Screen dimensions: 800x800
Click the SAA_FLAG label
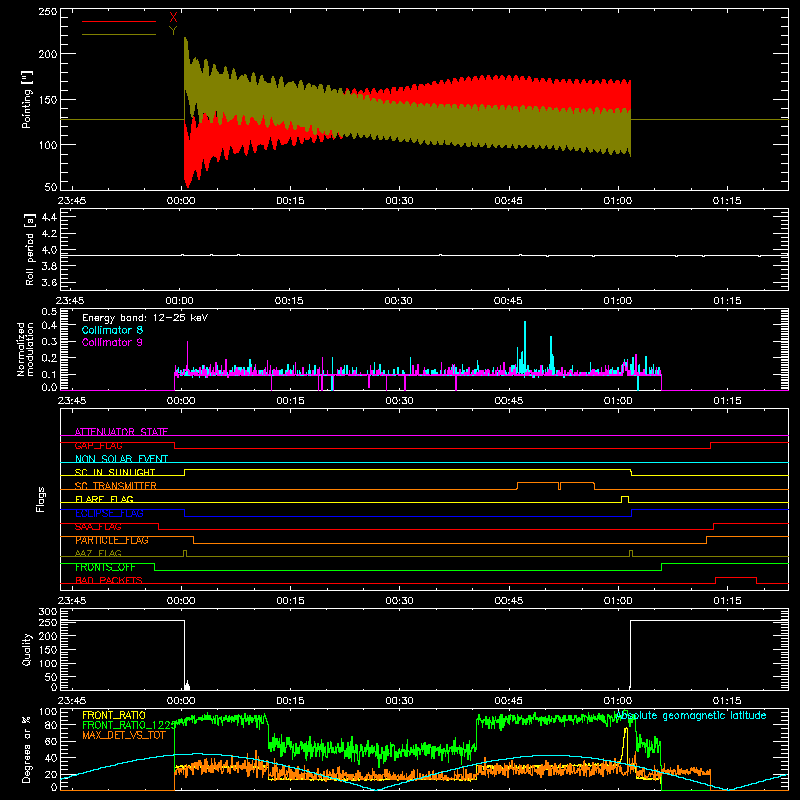click(98, 527)
